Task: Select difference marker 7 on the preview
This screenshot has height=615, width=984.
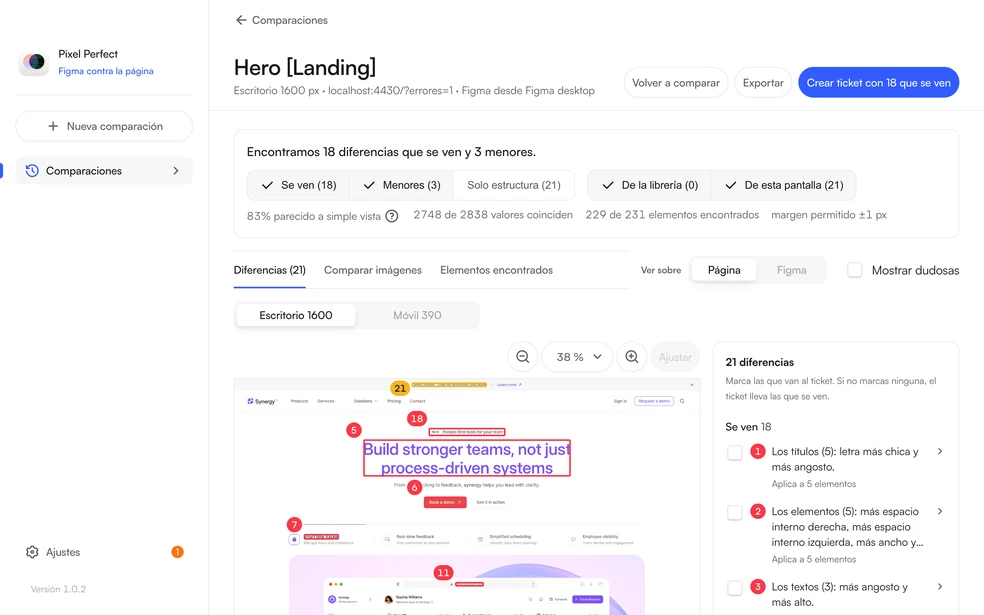Action: (294, 524)
